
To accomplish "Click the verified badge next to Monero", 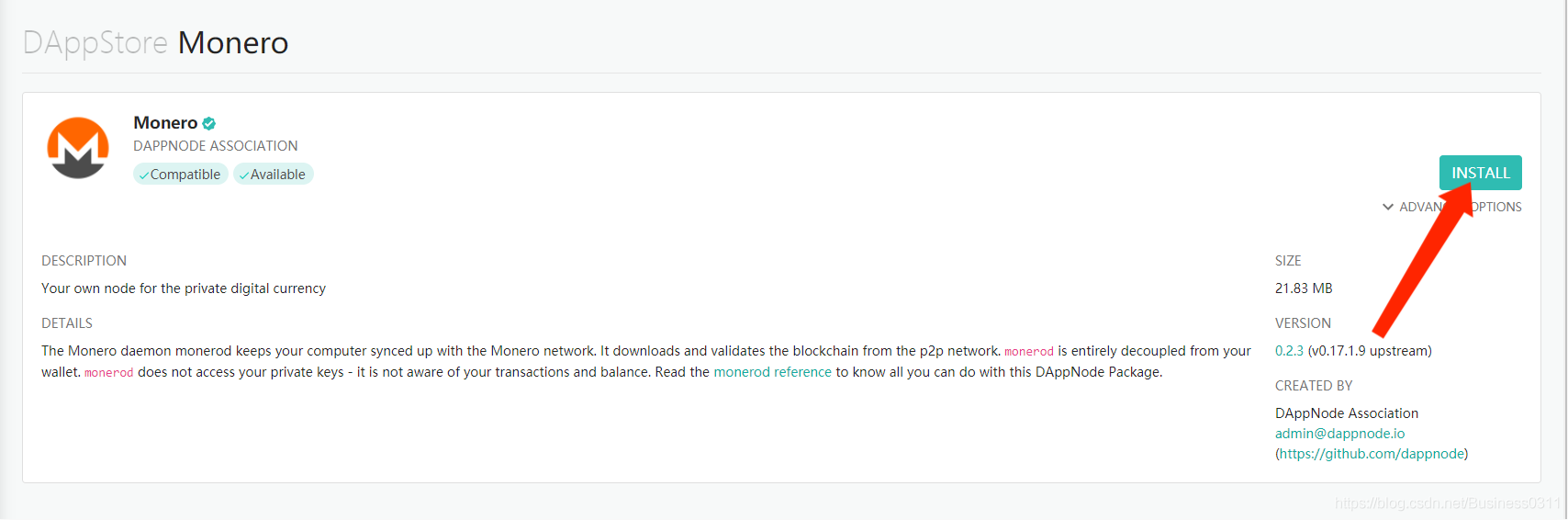I will tap(209, 123).
